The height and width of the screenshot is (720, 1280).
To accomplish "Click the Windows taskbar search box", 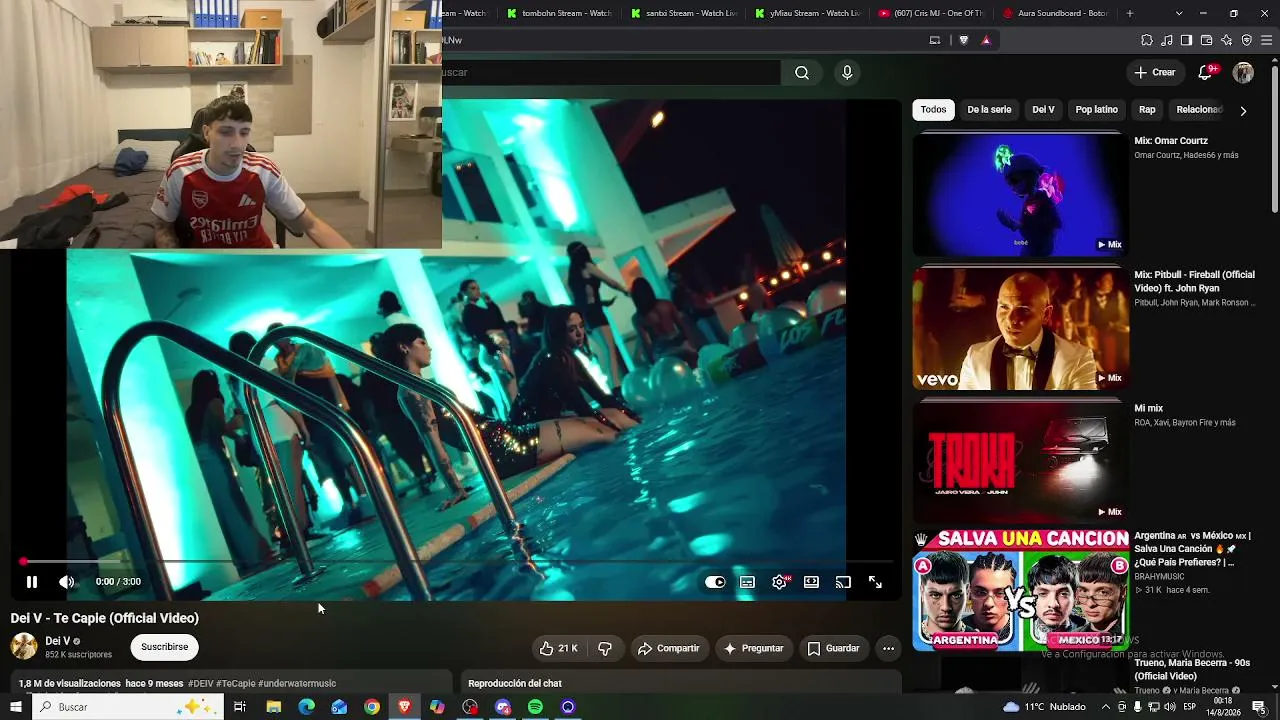I will tap(128, 707).
